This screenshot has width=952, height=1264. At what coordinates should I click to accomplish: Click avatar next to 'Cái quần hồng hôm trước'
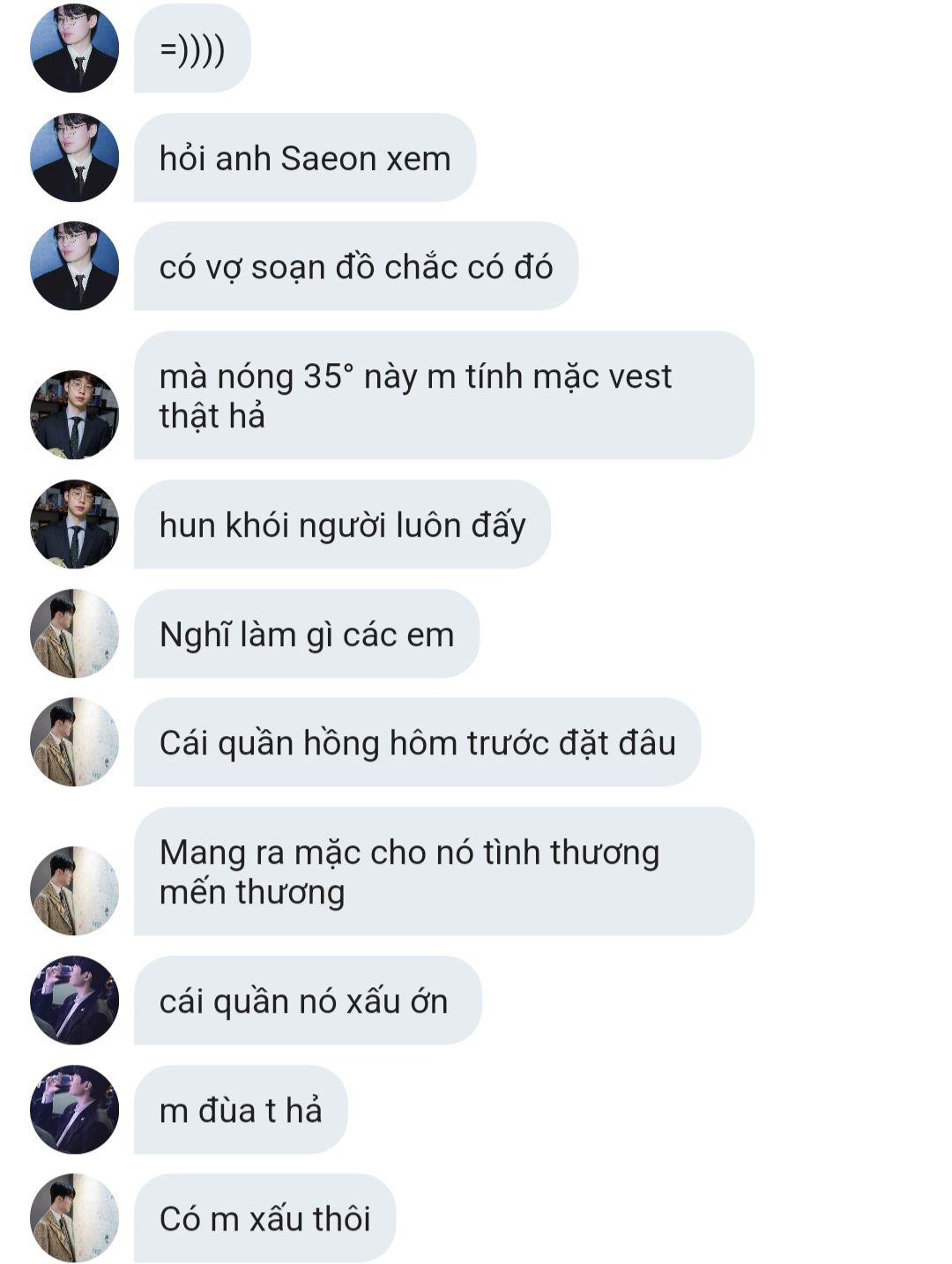[74, 742]
